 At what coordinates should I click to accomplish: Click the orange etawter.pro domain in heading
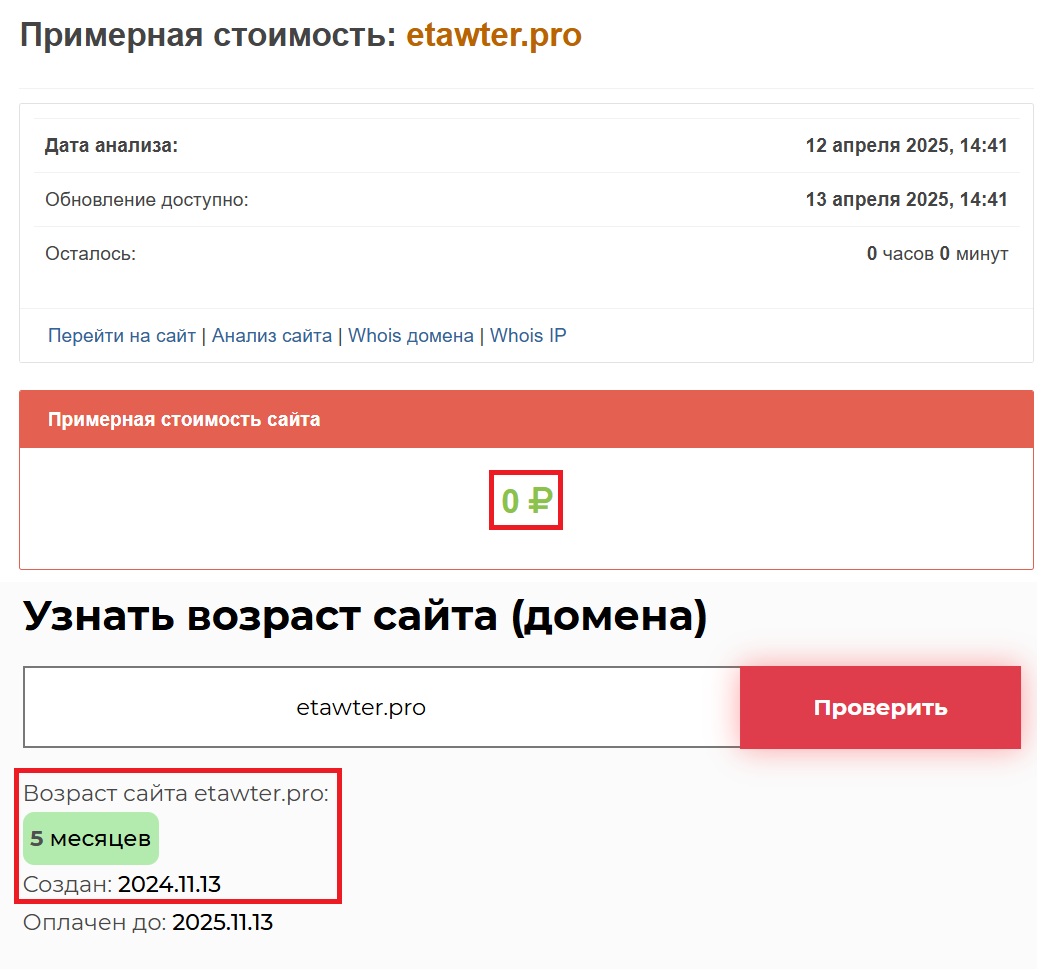click(493, 36)
